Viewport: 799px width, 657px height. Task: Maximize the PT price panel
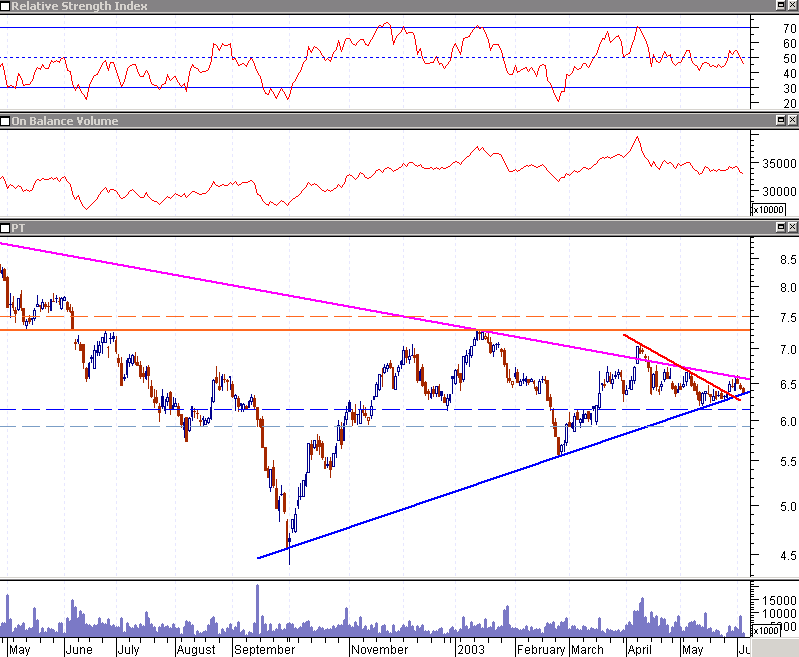tap(781, 227)
